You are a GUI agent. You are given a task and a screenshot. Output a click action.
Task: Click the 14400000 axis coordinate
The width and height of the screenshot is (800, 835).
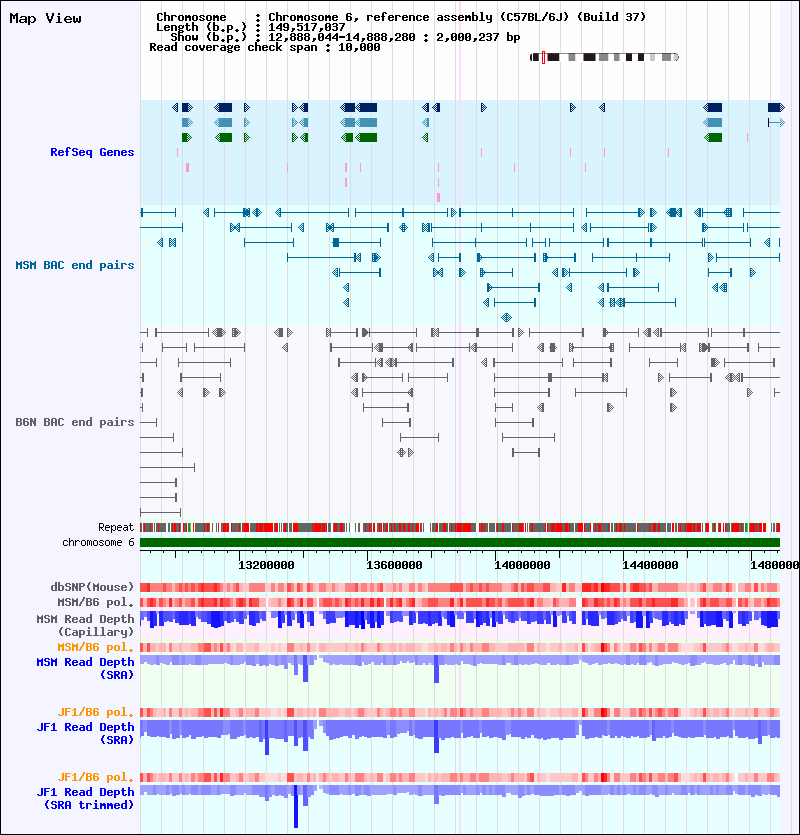(x=650, y=565)
